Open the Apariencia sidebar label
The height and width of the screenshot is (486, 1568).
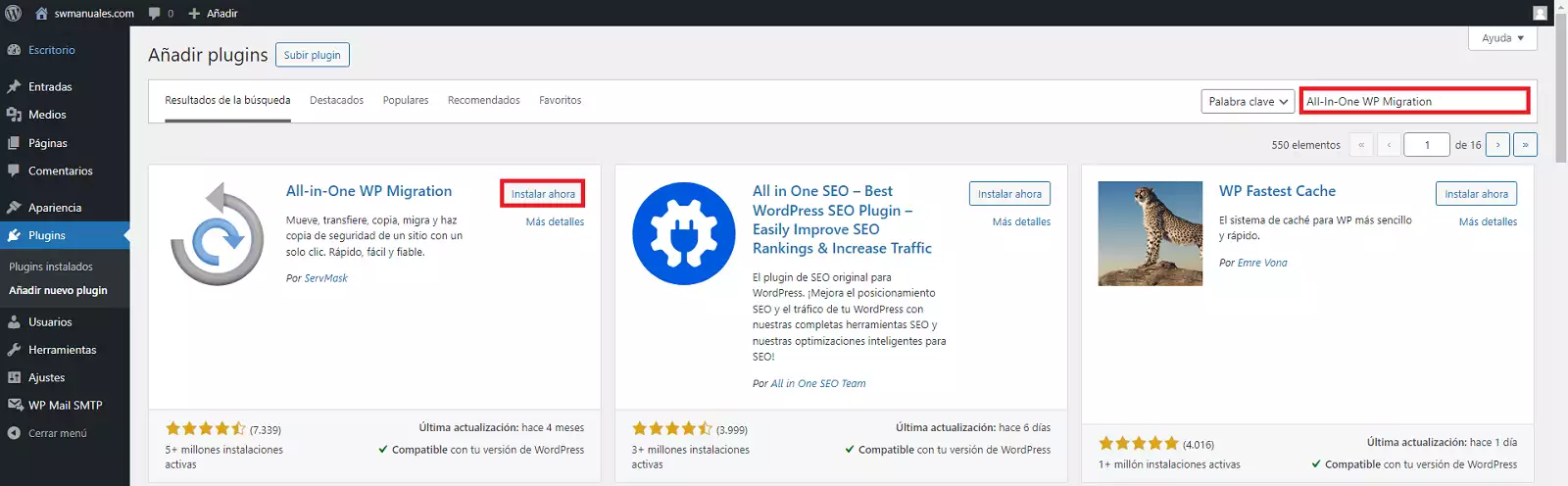55,208
